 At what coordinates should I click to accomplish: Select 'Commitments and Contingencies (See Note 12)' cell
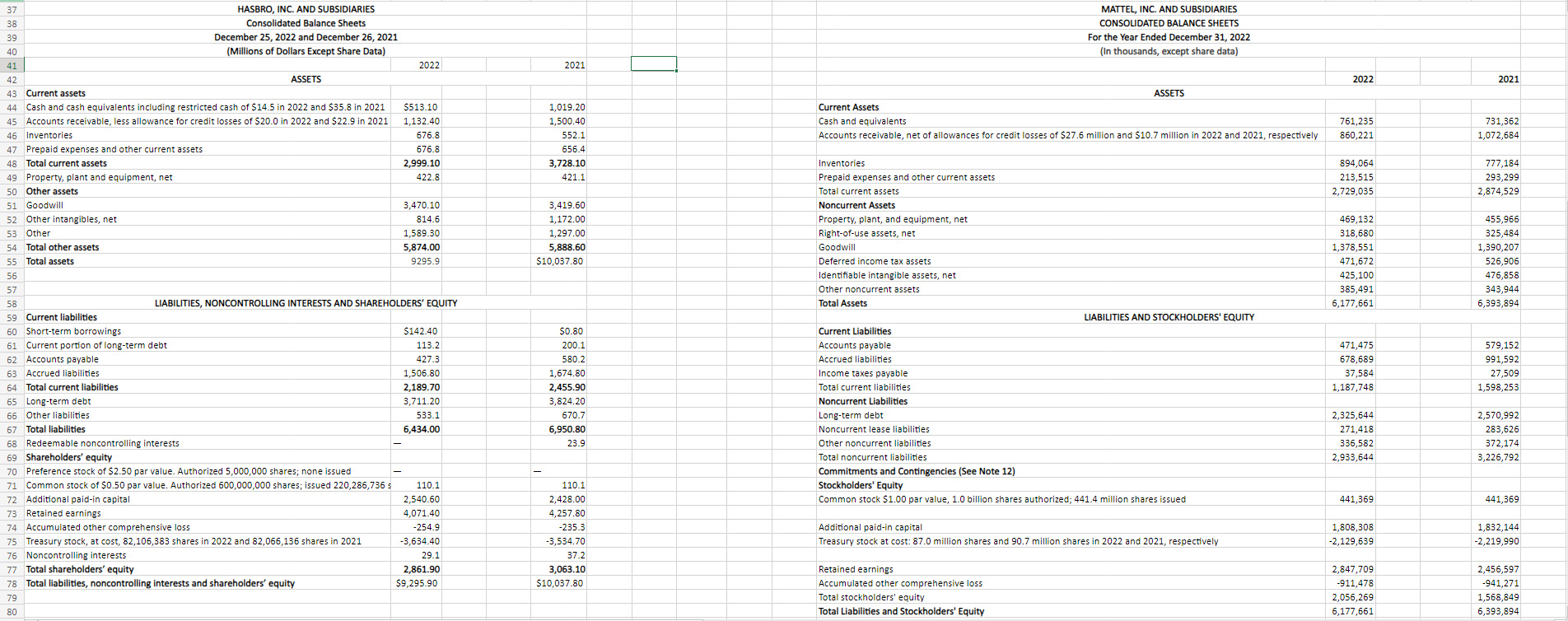(917, 471)
